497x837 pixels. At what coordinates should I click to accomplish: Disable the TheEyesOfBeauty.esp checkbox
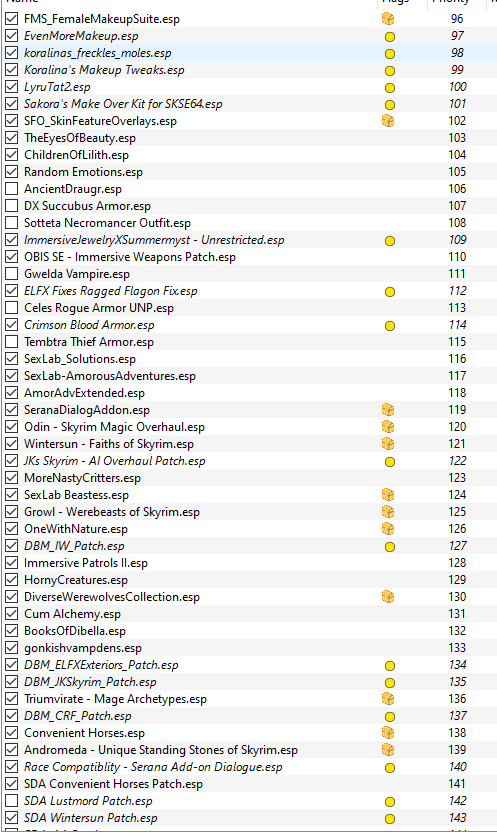11,138
